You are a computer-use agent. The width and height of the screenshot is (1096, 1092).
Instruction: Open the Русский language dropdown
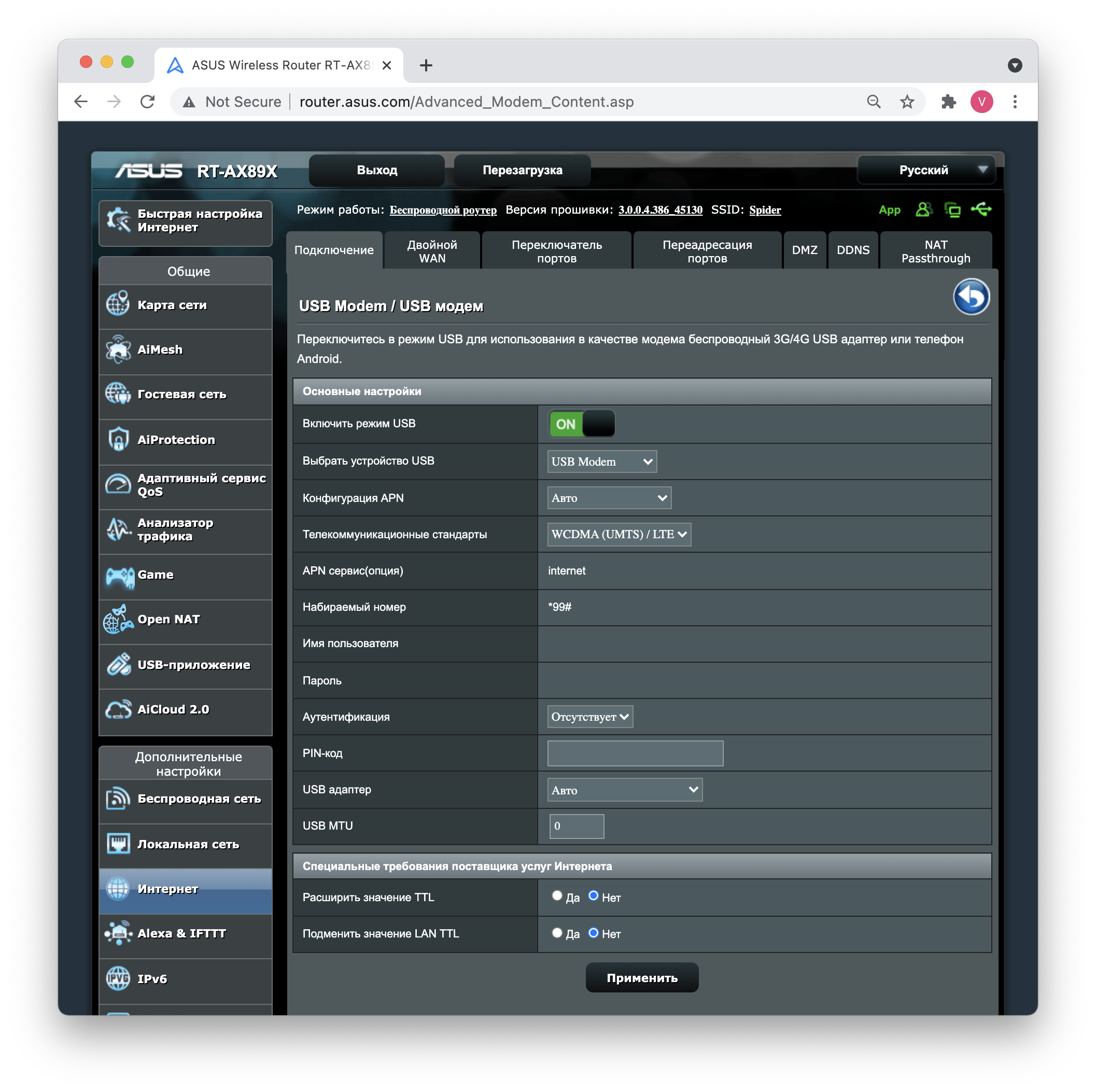pos(926,170)
